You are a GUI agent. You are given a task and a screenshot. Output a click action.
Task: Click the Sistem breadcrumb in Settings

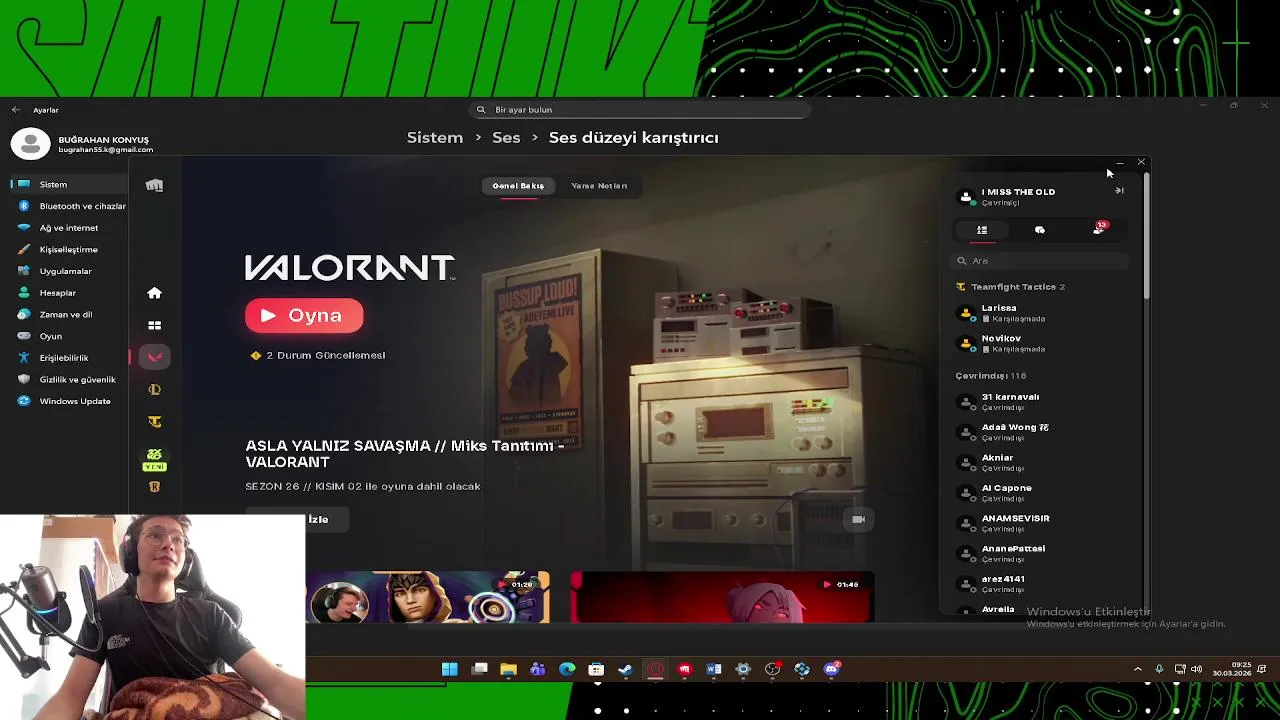tap(435, 137)
